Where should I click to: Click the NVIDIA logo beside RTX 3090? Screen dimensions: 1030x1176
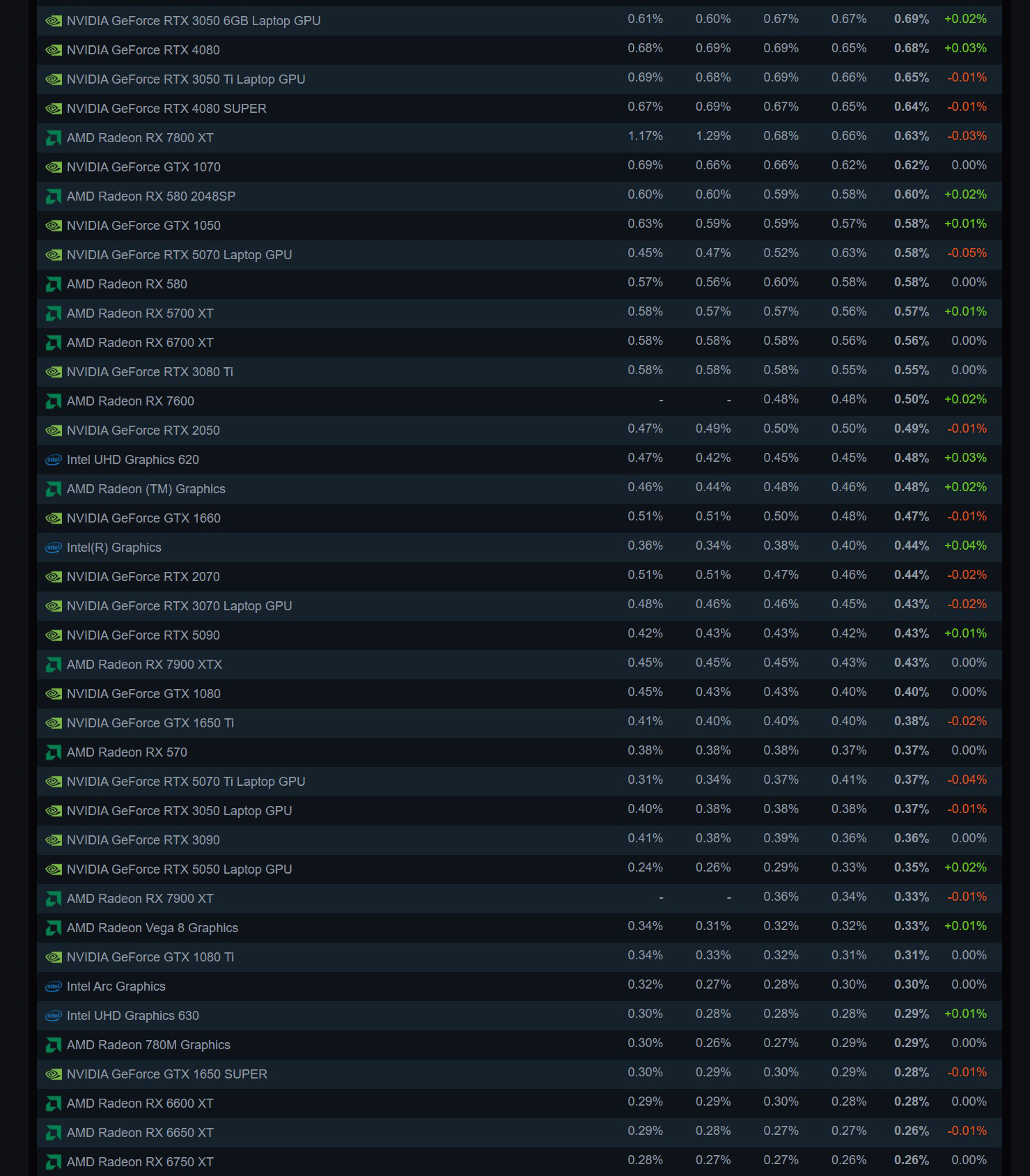click(x=54, y=840)
